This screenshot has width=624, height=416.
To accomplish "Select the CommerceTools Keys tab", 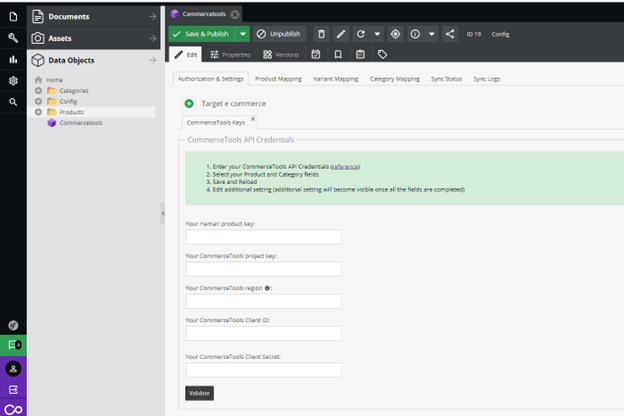I will [x=216, y=123].
